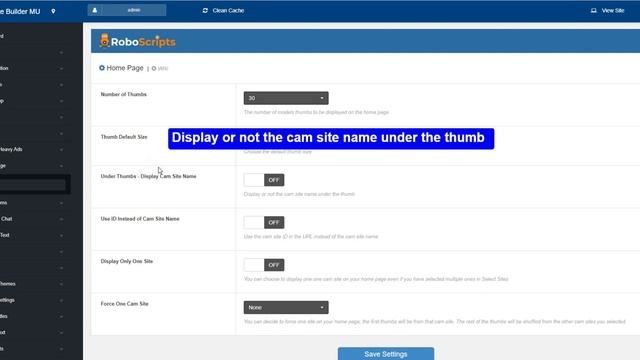Click the Use ID Instead of Cam Site Name label
This screenshot has height=360, width=640.
pyautogui.click(x=140, y=219)
